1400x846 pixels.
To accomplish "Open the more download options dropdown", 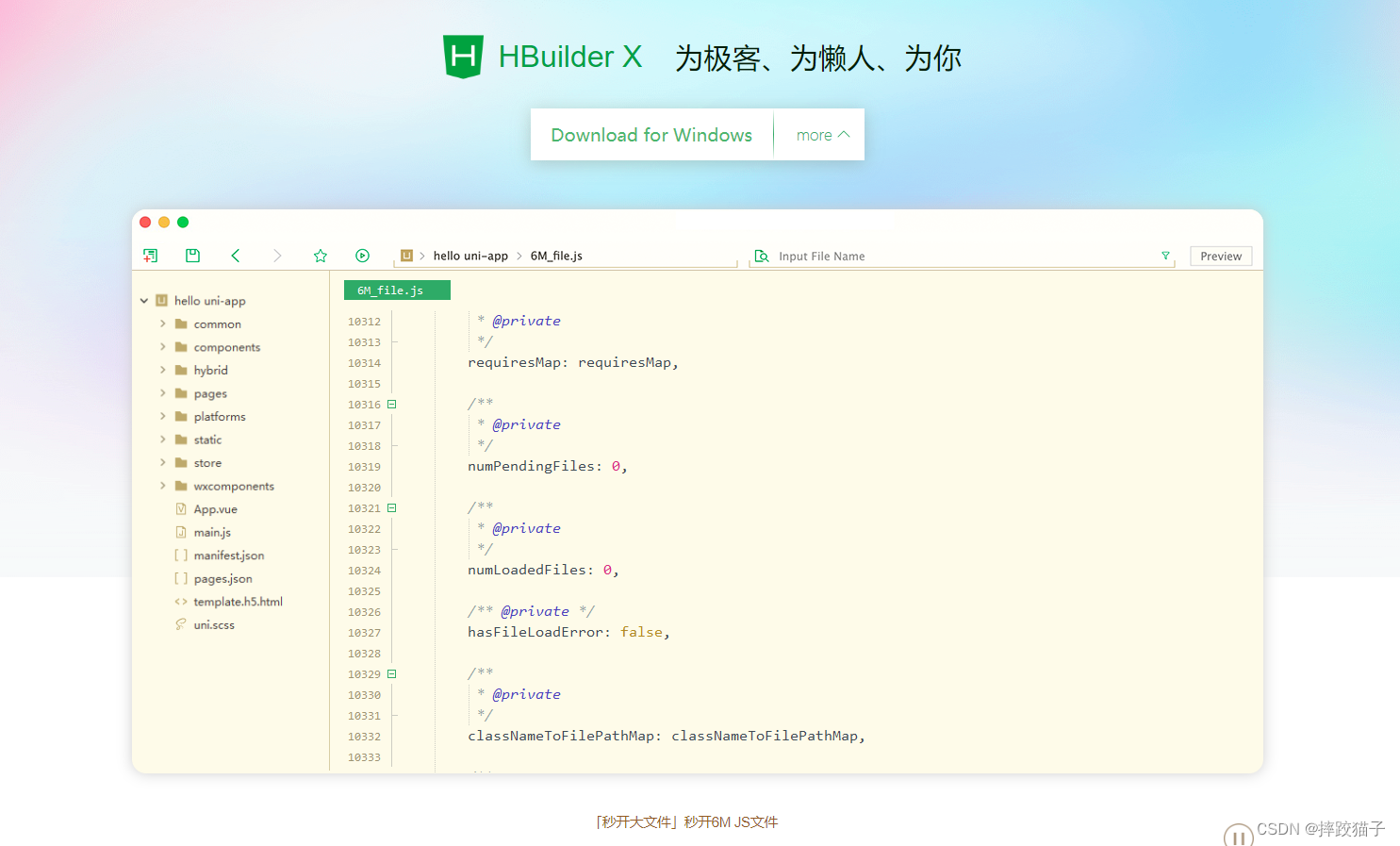I will [822, 135].
